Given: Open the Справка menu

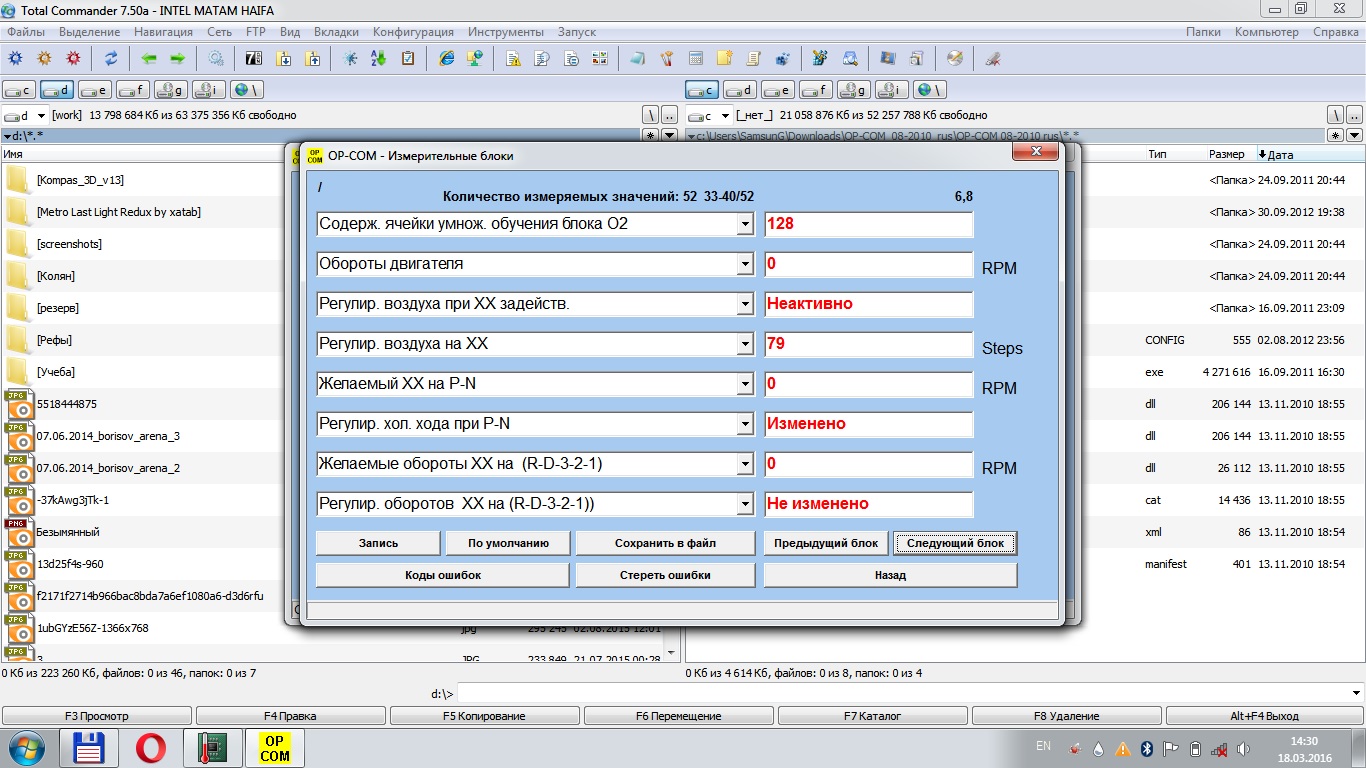Looking at the screenshot, I should click(x=1335, y=32).
